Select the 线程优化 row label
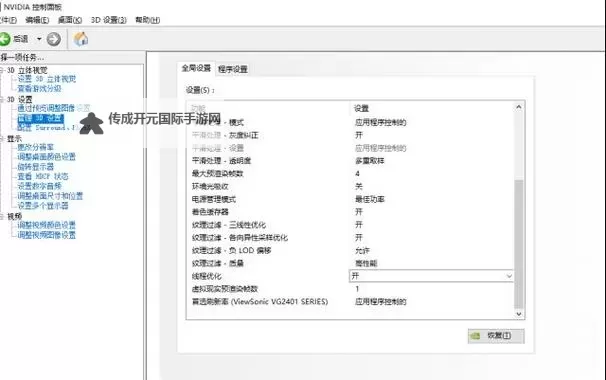 click(x=207, y=276)
